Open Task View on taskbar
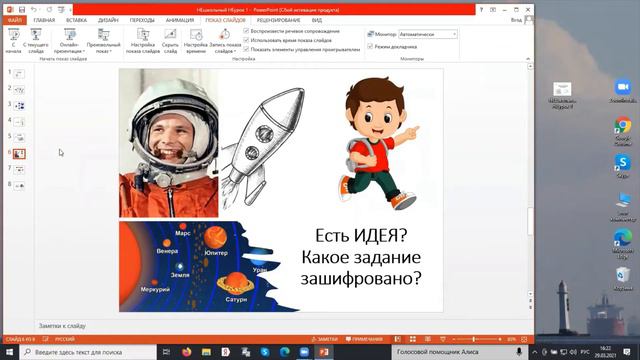This screenshot has height=360, width=640. pyautogui.click(x=166, y=352)
